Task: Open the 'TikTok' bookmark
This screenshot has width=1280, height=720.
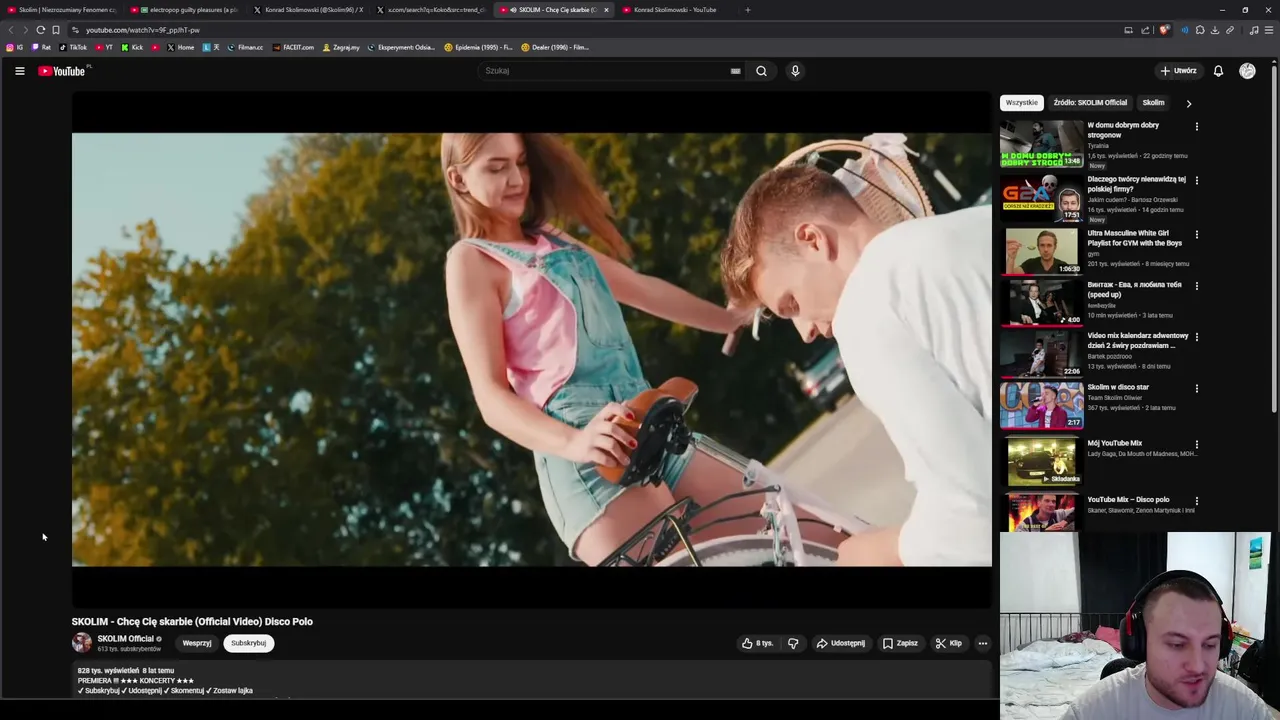Action: (73, 47)
